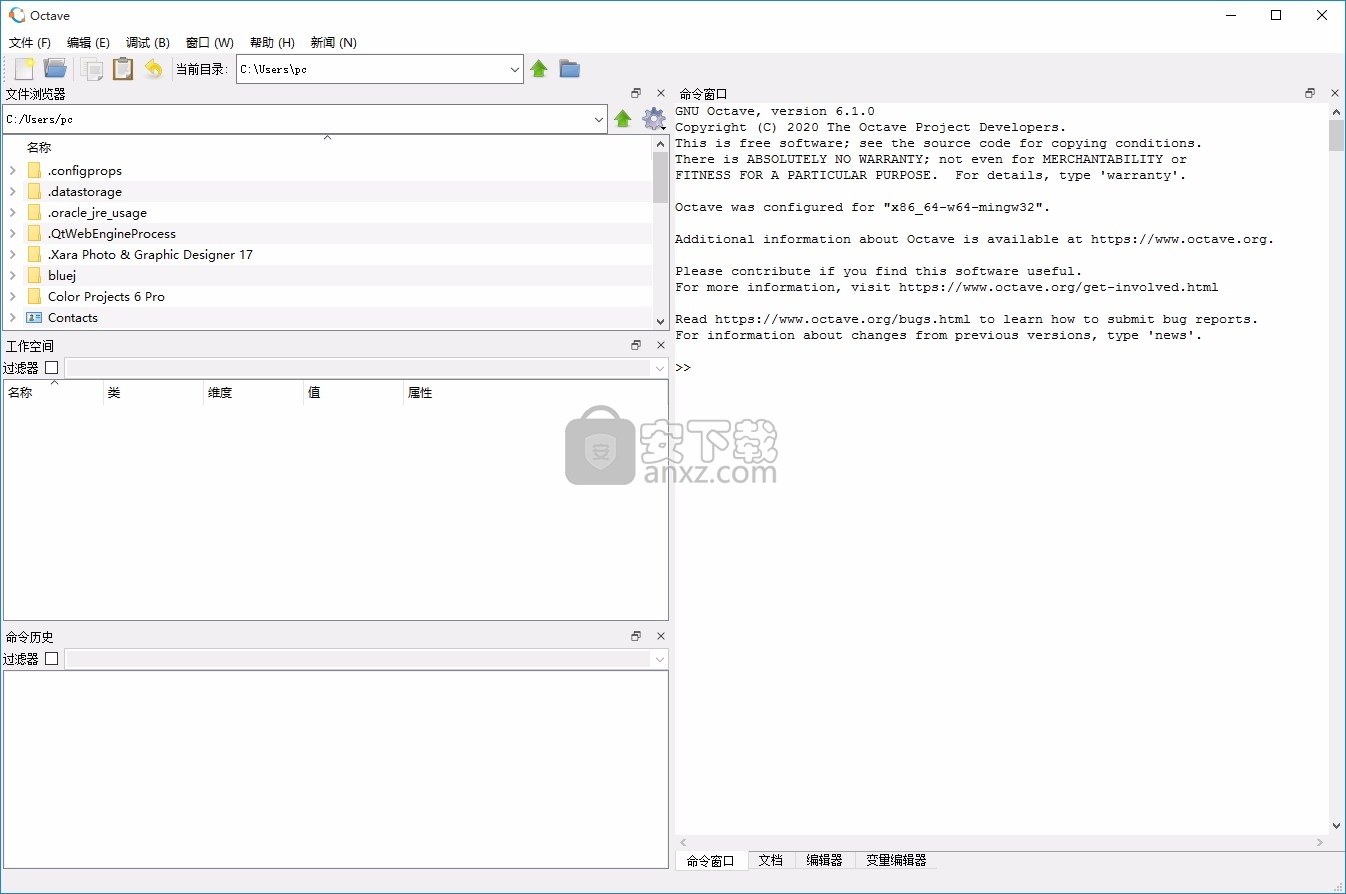Viewport: 1346px width, 894px height.
Task: Expand the .QtWebEngineProcess folder
Action: point(12,234)
